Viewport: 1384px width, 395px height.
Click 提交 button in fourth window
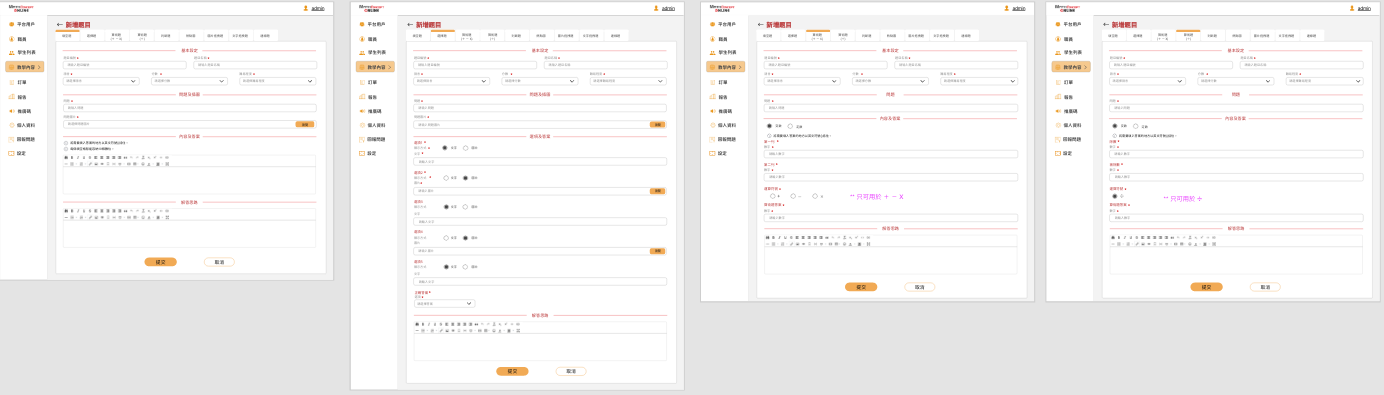pyautogui.click(x=1206, y=287)
